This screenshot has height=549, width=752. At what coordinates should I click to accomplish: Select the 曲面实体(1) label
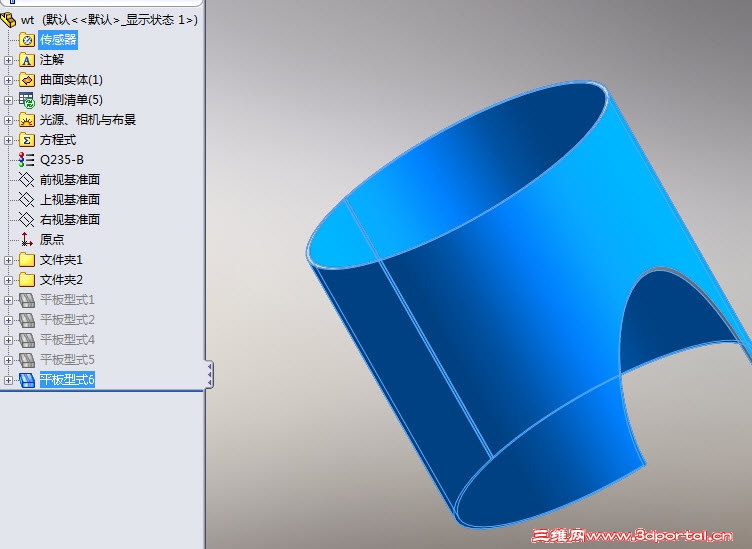[x=71, y=80]
